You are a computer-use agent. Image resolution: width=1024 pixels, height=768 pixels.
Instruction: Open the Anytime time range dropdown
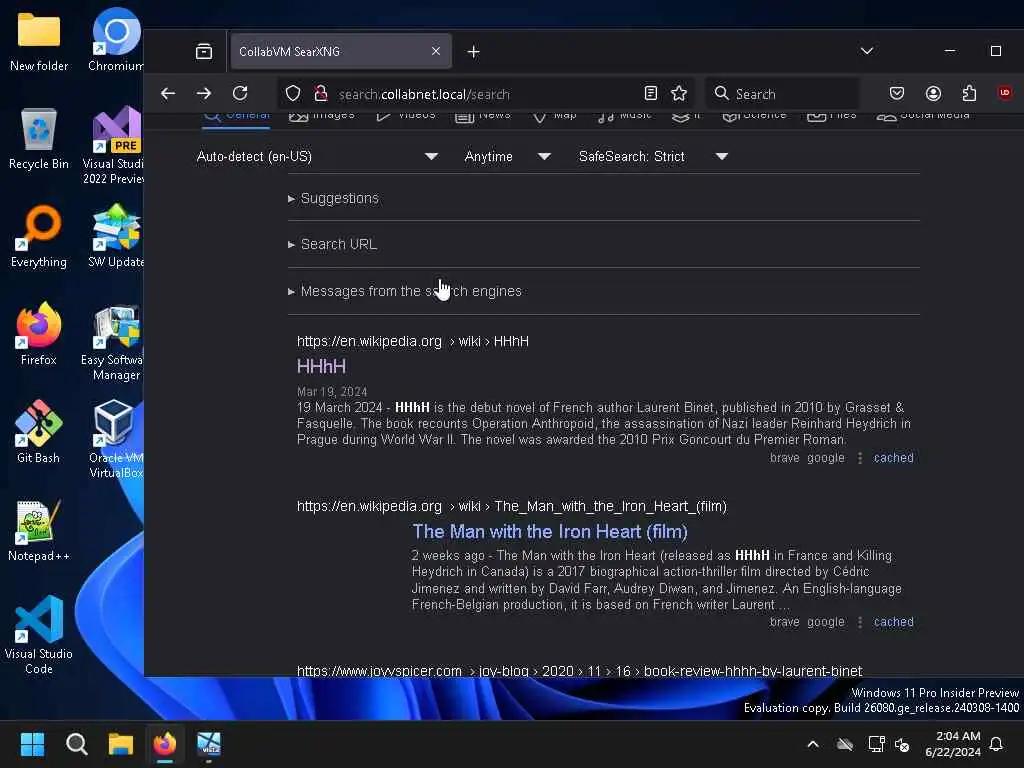click(507, 157)
